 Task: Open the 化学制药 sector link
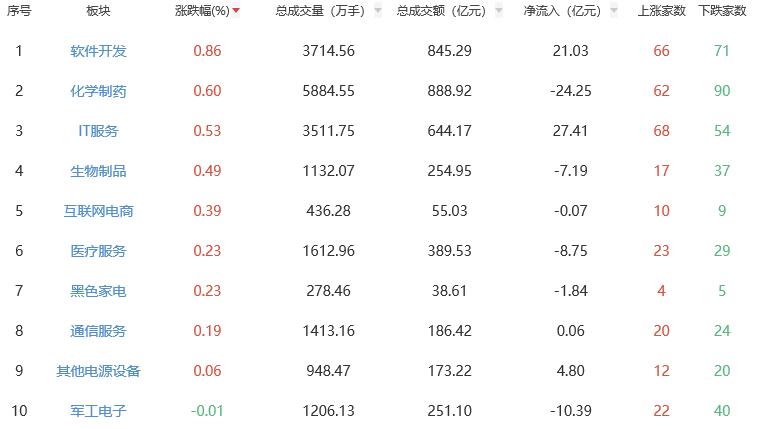pyautogui.click(x=98, y=91)
